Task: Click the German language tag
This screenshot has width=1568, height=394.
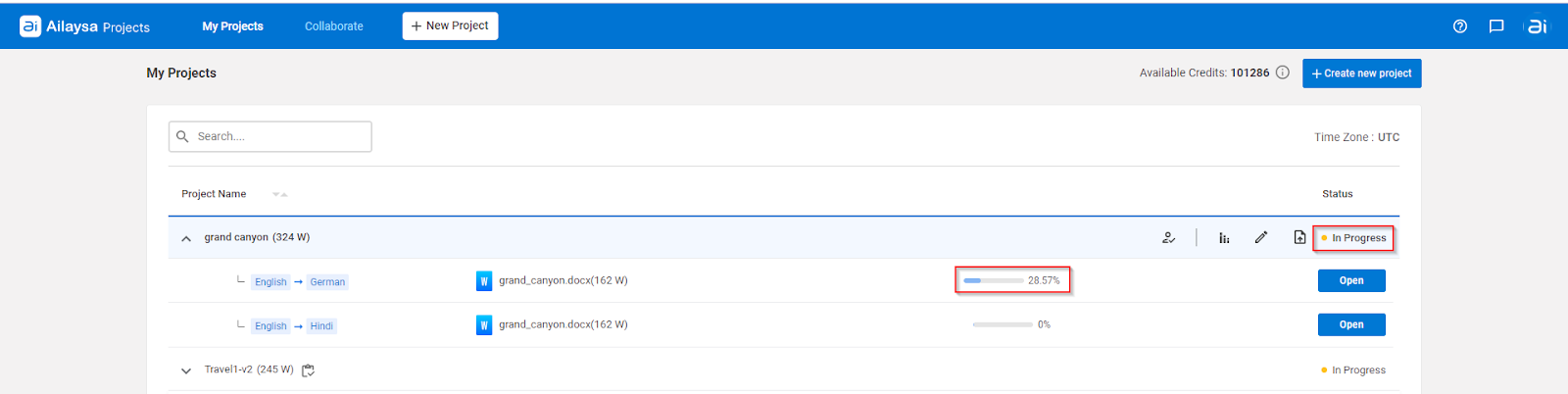Action: click(327, 282)
